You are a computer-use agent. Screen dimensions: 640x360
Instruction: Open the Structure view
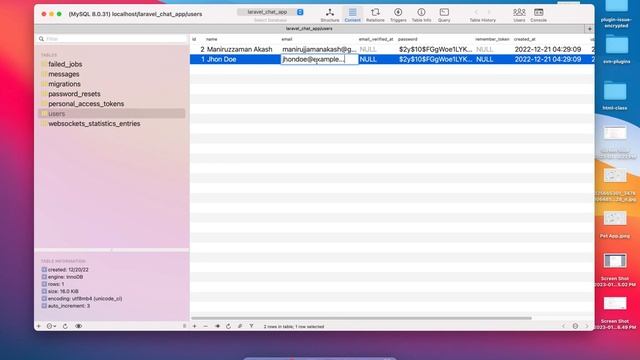(x=330, y=15)
